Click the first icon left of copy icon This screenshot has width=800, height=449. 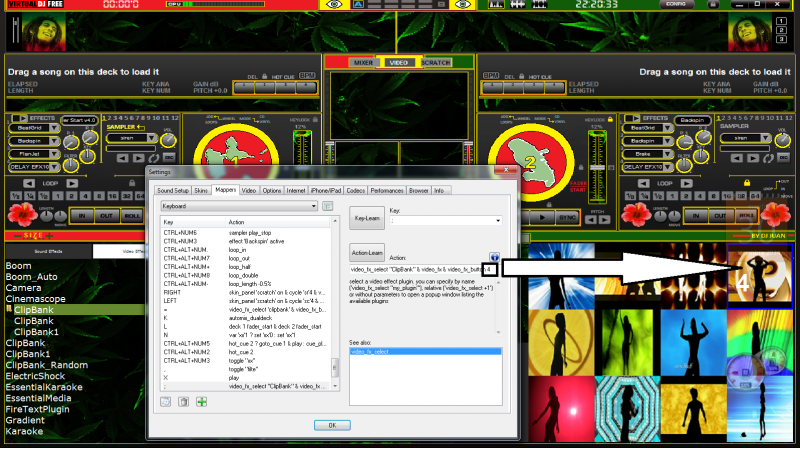coord(166,402)
